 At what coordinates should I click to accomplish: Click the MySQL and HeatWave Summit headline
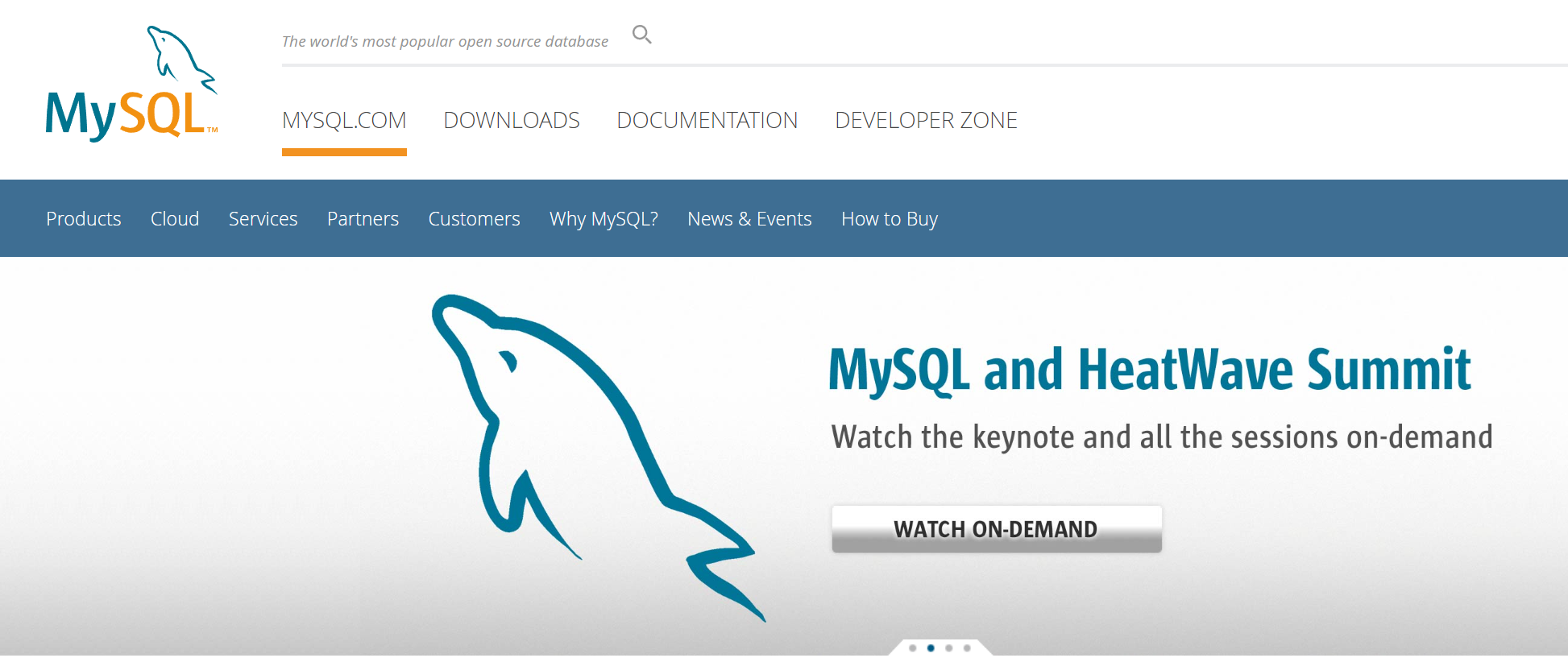(1150, 370)
